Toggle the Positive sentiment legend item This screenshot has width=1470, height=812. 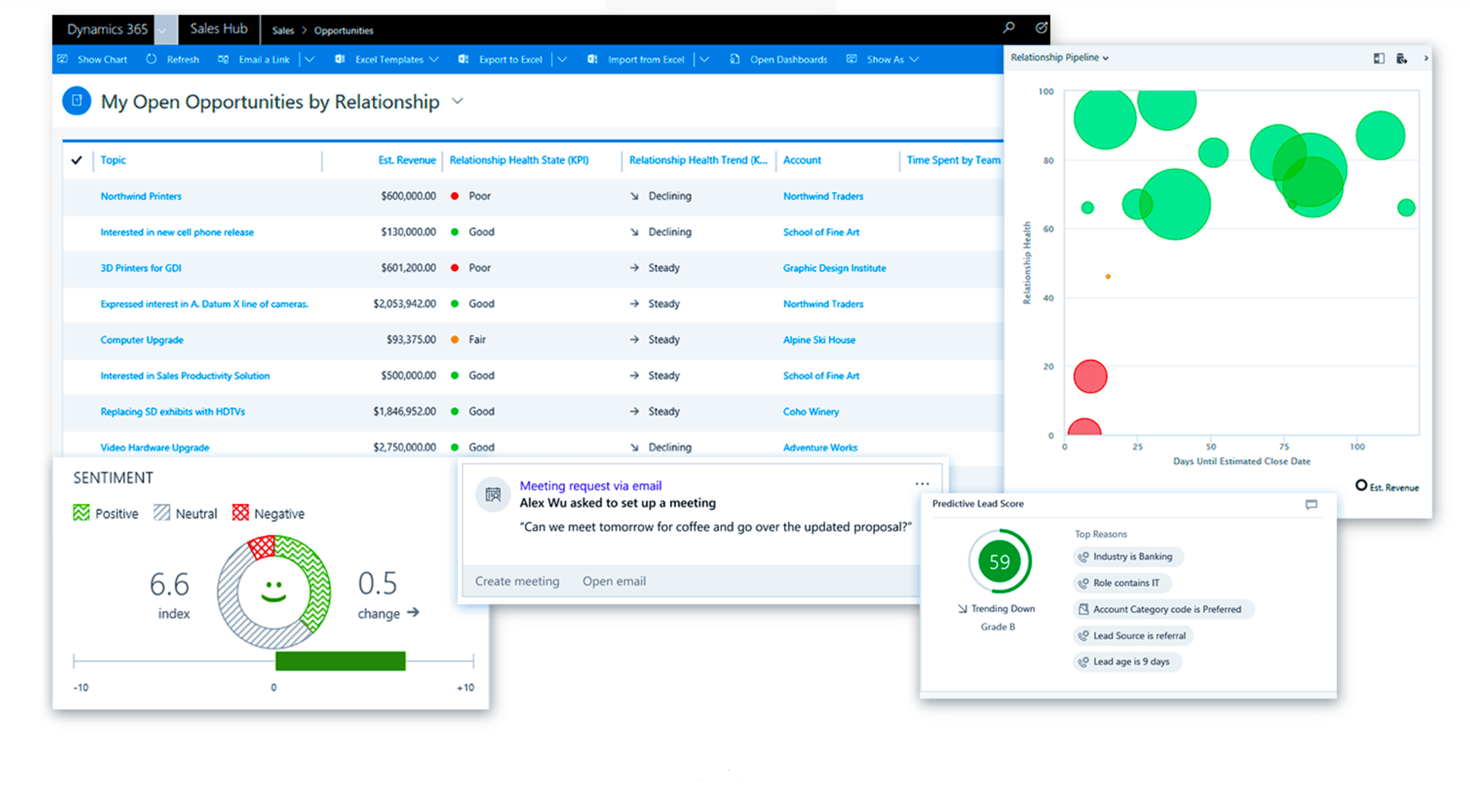point(106,513)
